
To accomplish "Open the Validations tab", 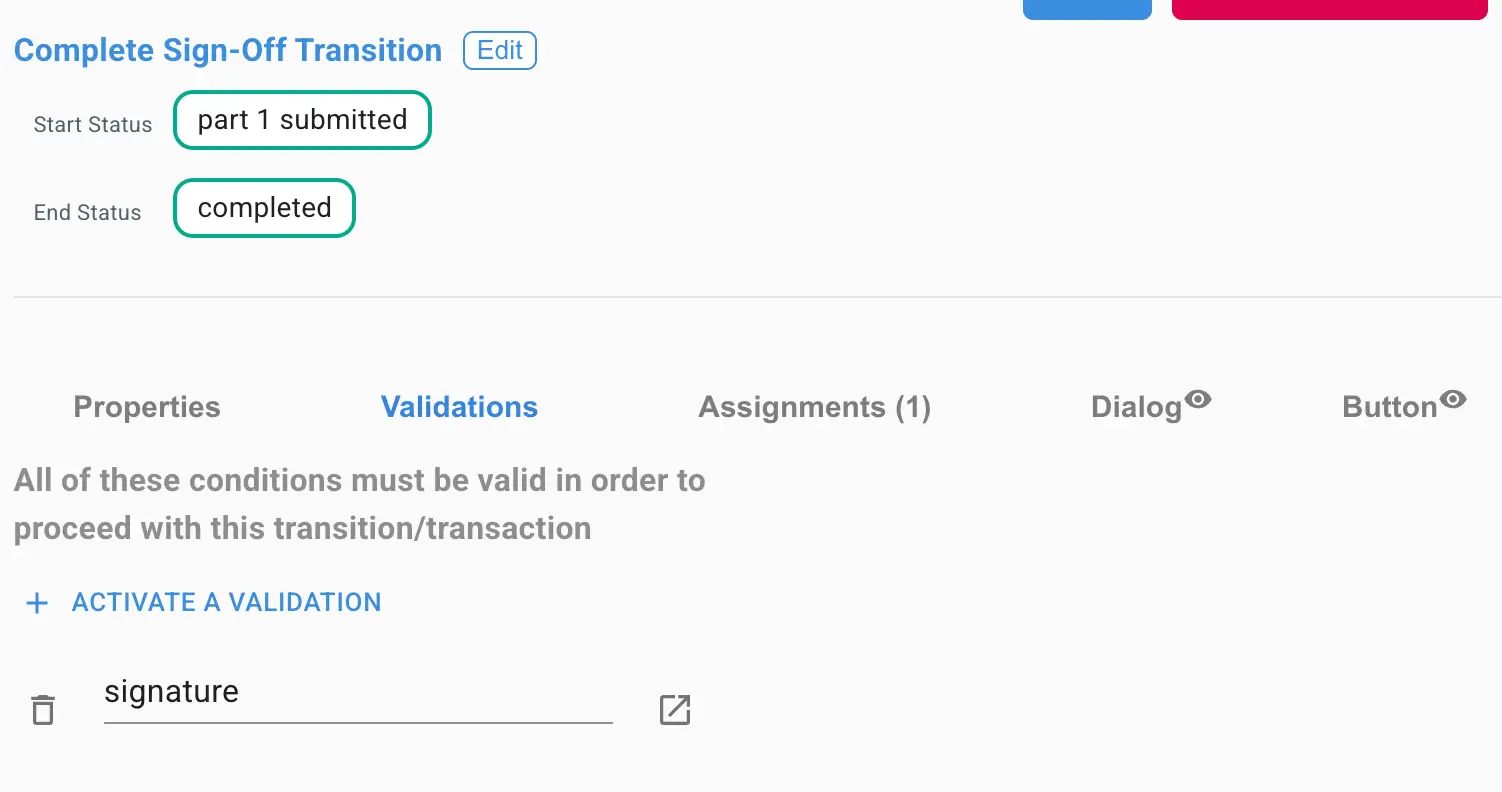I will pyautogui.click(x=459, y=407).
